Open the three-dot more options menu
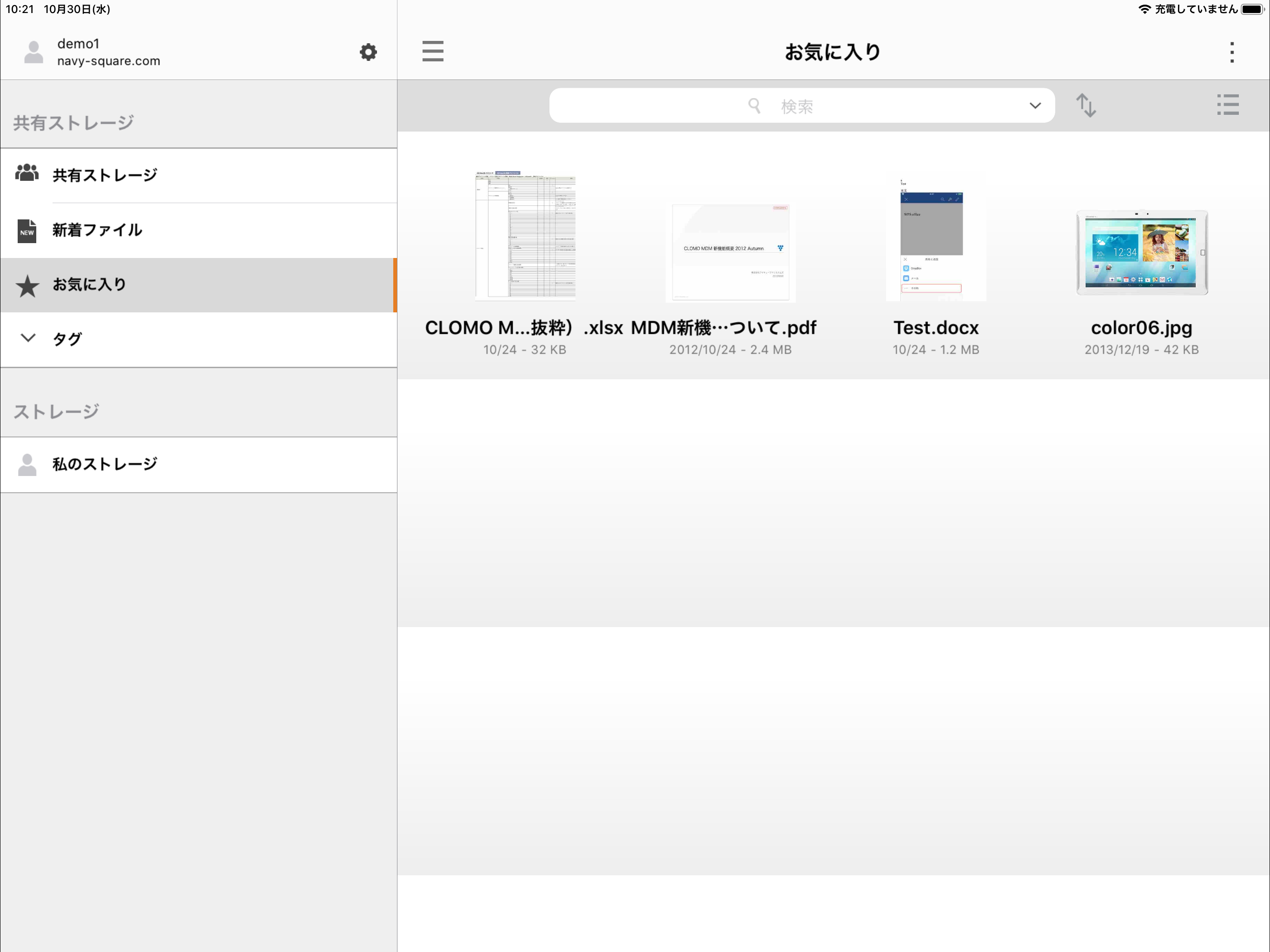1270x952 pixels. 1231,52
